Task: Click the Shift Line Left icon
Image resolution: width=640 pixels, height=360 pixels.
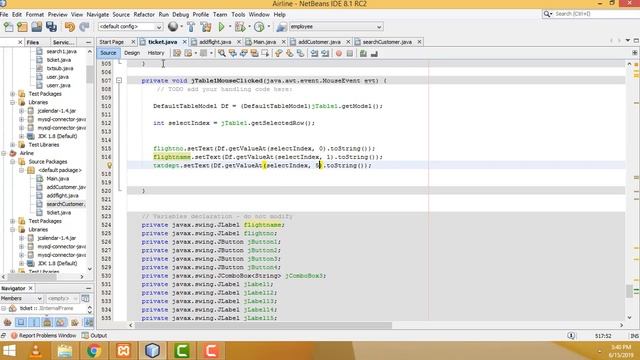Action: coord(314,53)
